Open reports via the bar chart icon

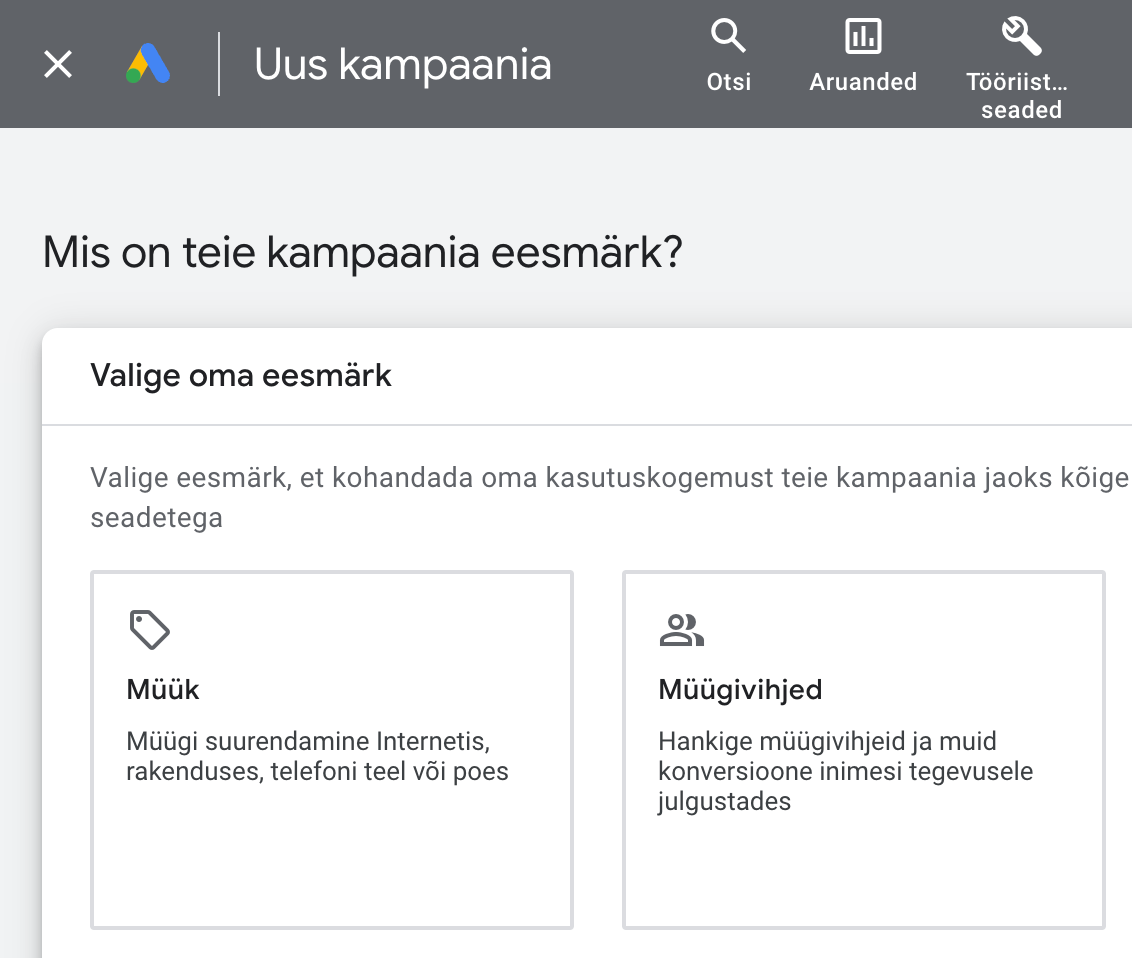tap(862, 38)
